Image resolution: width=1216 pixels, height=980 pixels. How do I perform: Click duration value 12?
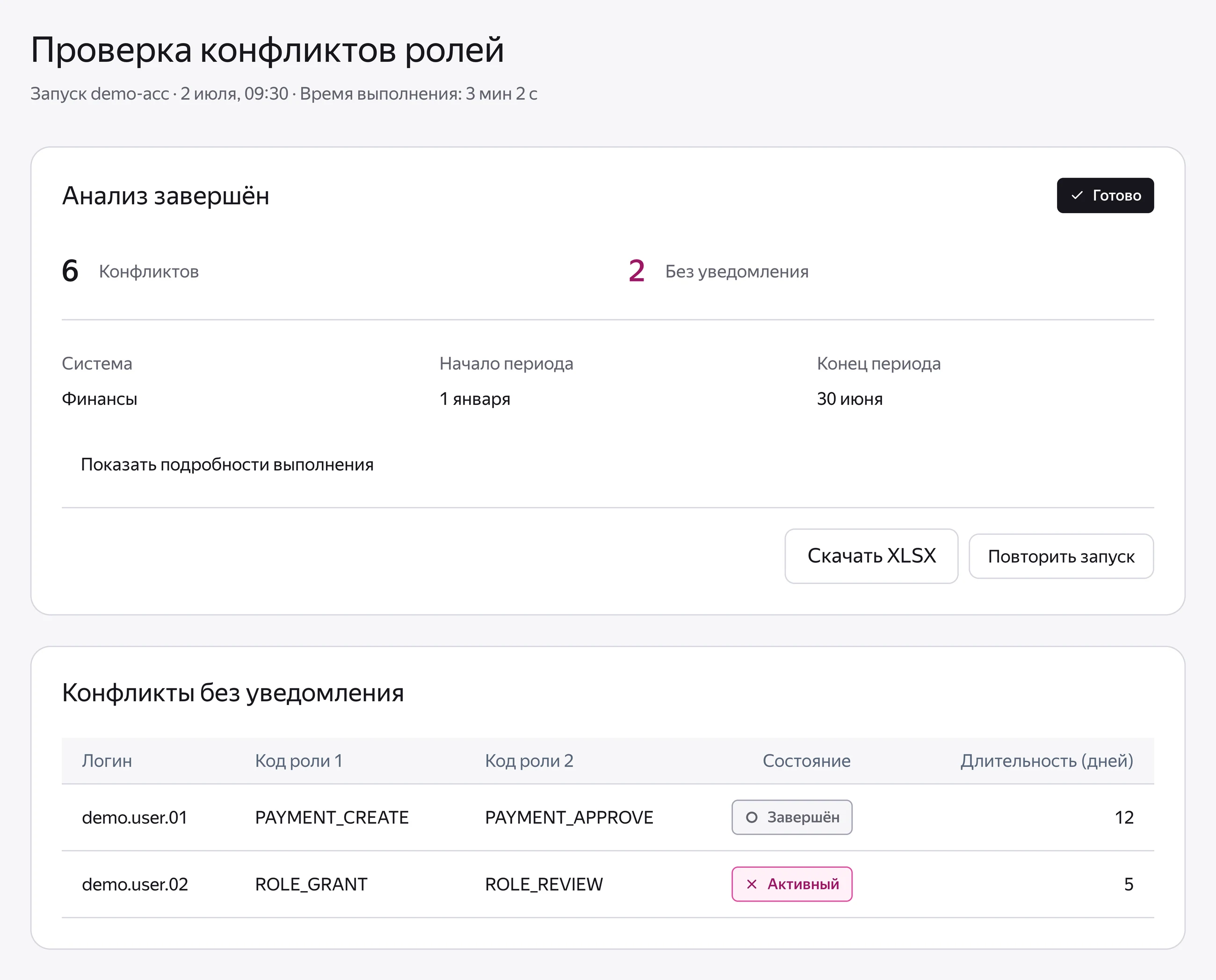pos(1124,817)
